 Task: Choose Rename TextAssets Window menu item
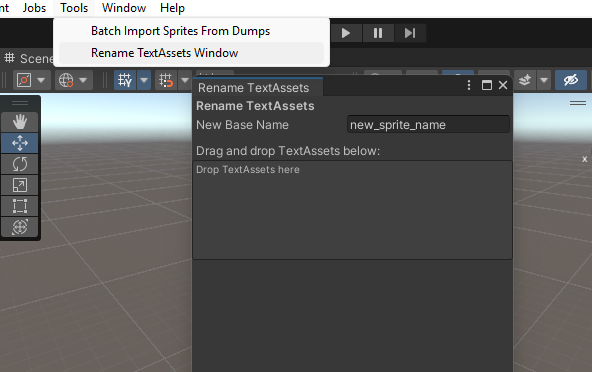[191, 53]
